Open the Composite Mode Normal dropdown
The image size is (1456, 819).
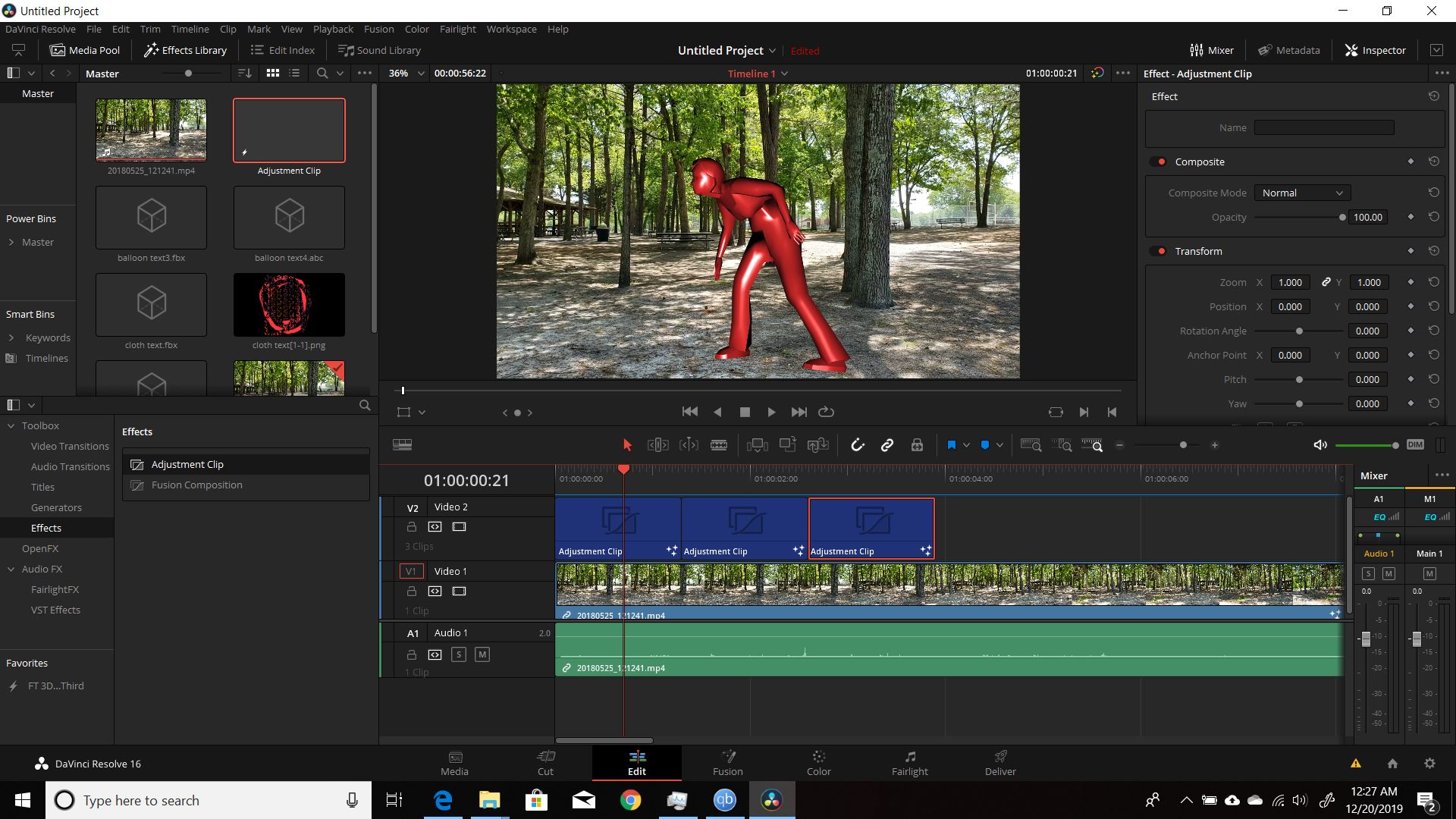coord(1302,193)
